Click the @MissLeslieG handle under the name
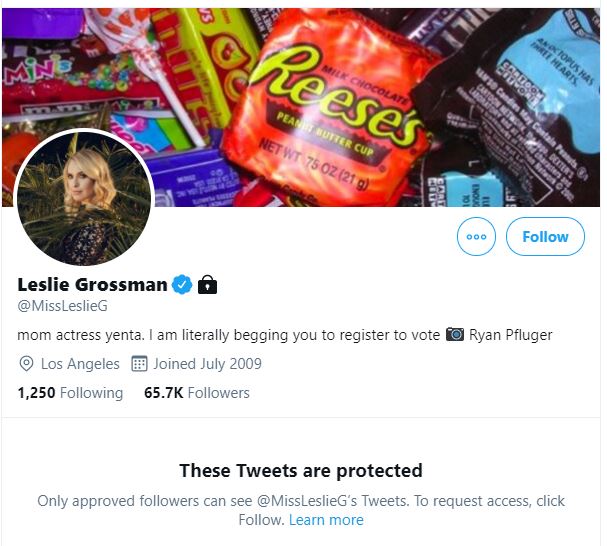Image resolution: width=607 pixels, height=546 pixels. [x=62, y=306]
